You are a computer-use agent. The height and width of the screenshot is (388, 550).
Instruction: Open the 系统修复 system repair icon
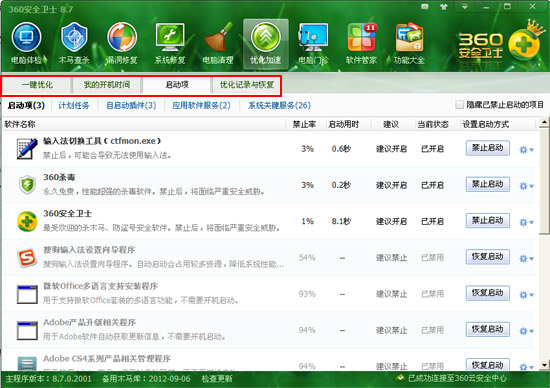170,43
